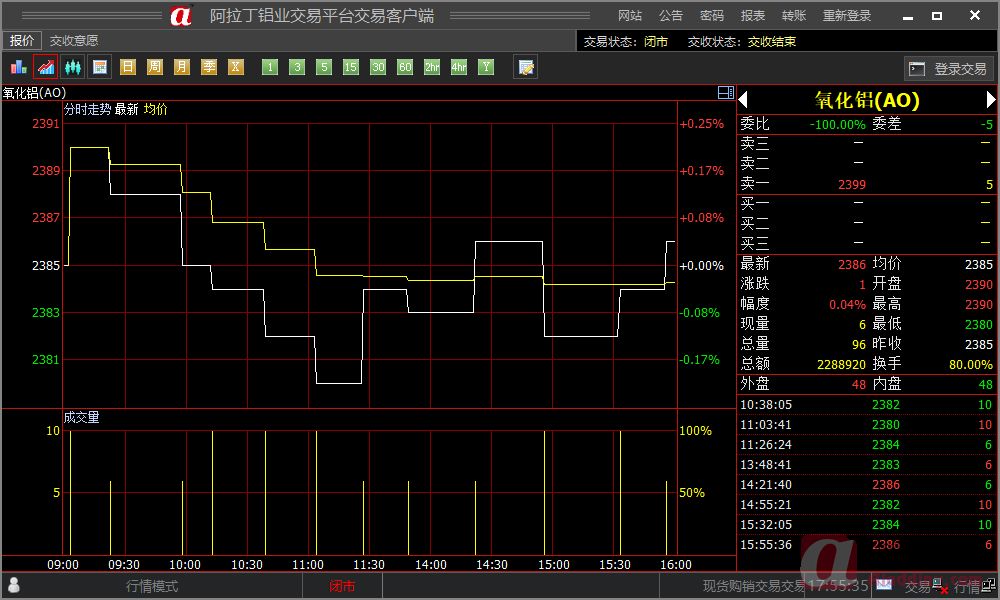The width and height of the screenshot is (1000, 600).
Task: Select the monthly (月) period button
Action: click(182, 67)
